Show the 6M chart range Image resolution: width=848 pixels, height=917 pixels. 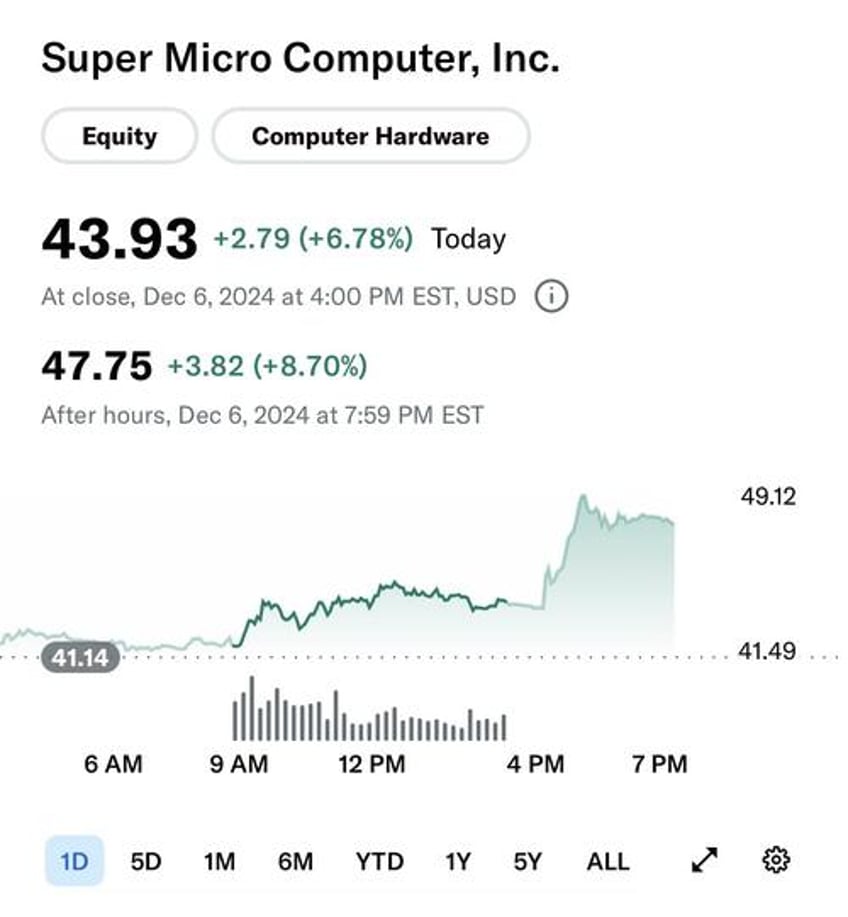pos(295,861)
